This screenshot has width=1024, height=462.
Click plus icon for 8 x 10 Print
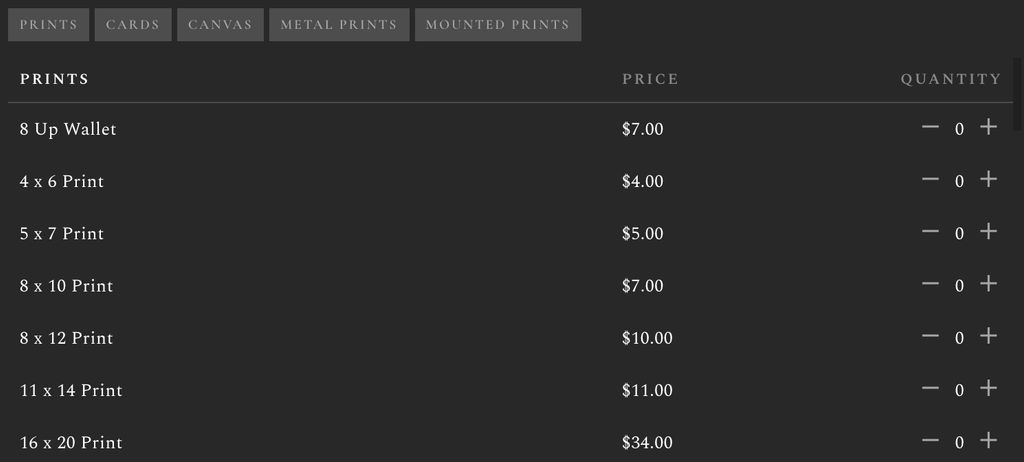pos(988,284)
